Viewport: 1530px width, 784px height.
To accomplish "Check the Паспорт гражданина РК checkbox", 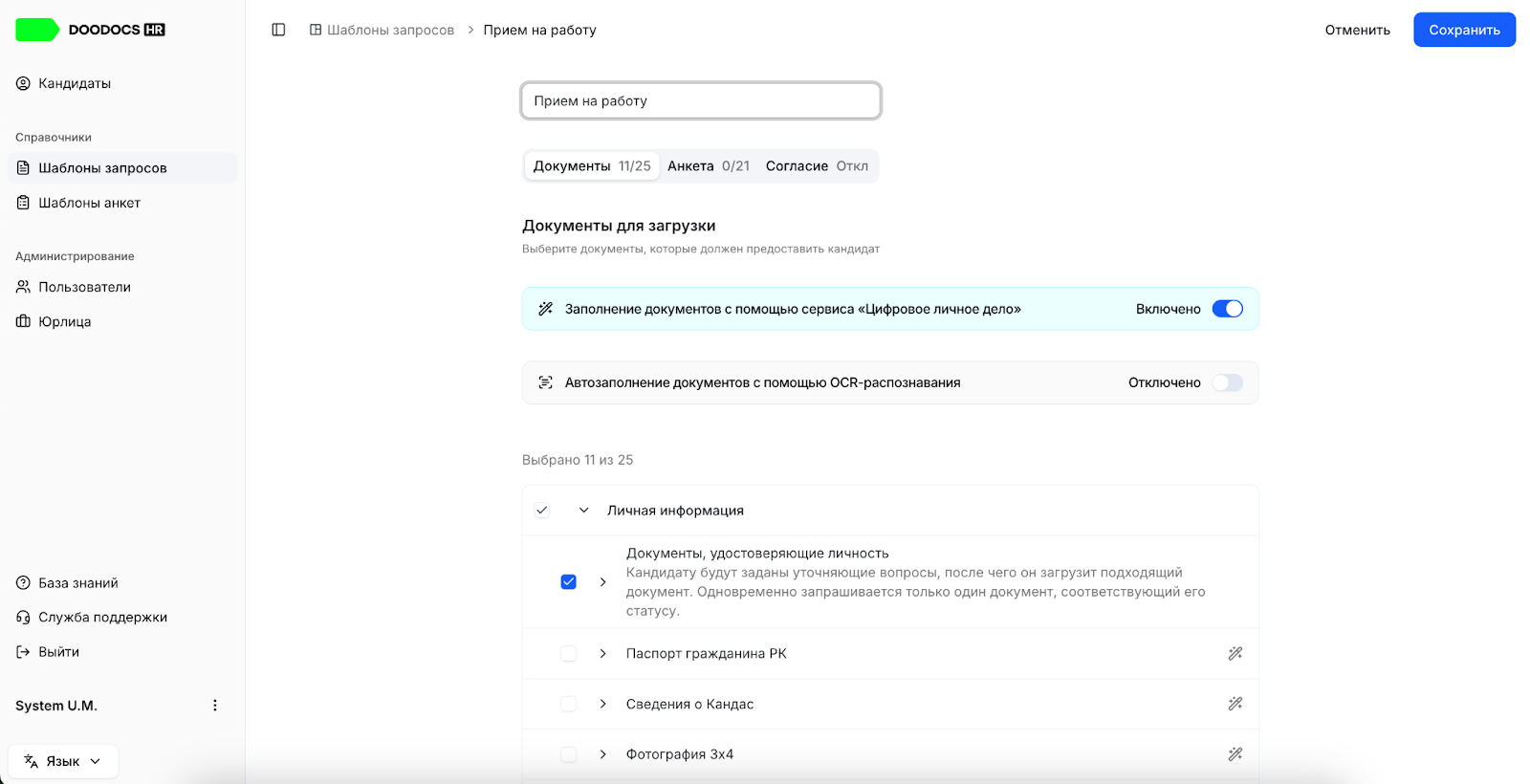I will coord(568,654).
